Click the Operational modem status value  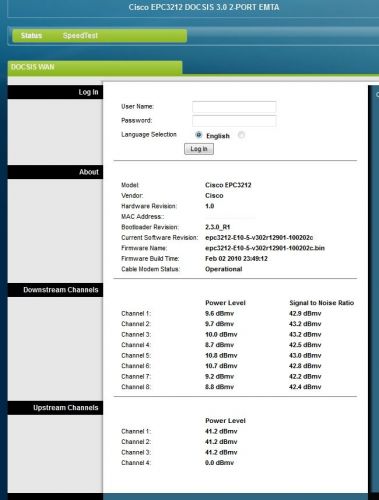click(224, 269)
